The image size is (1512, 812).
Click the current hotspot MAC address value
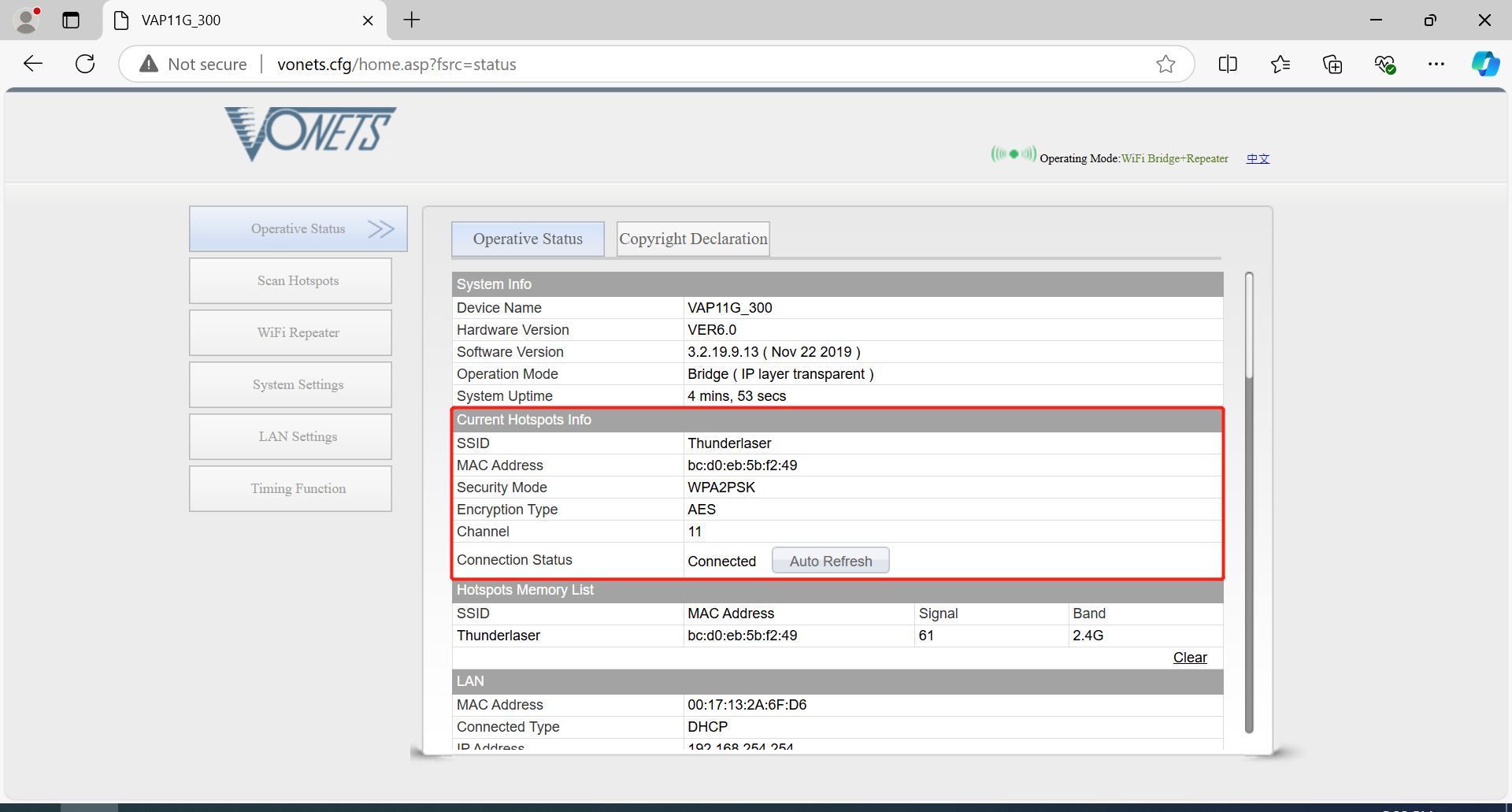pos(743,465)
